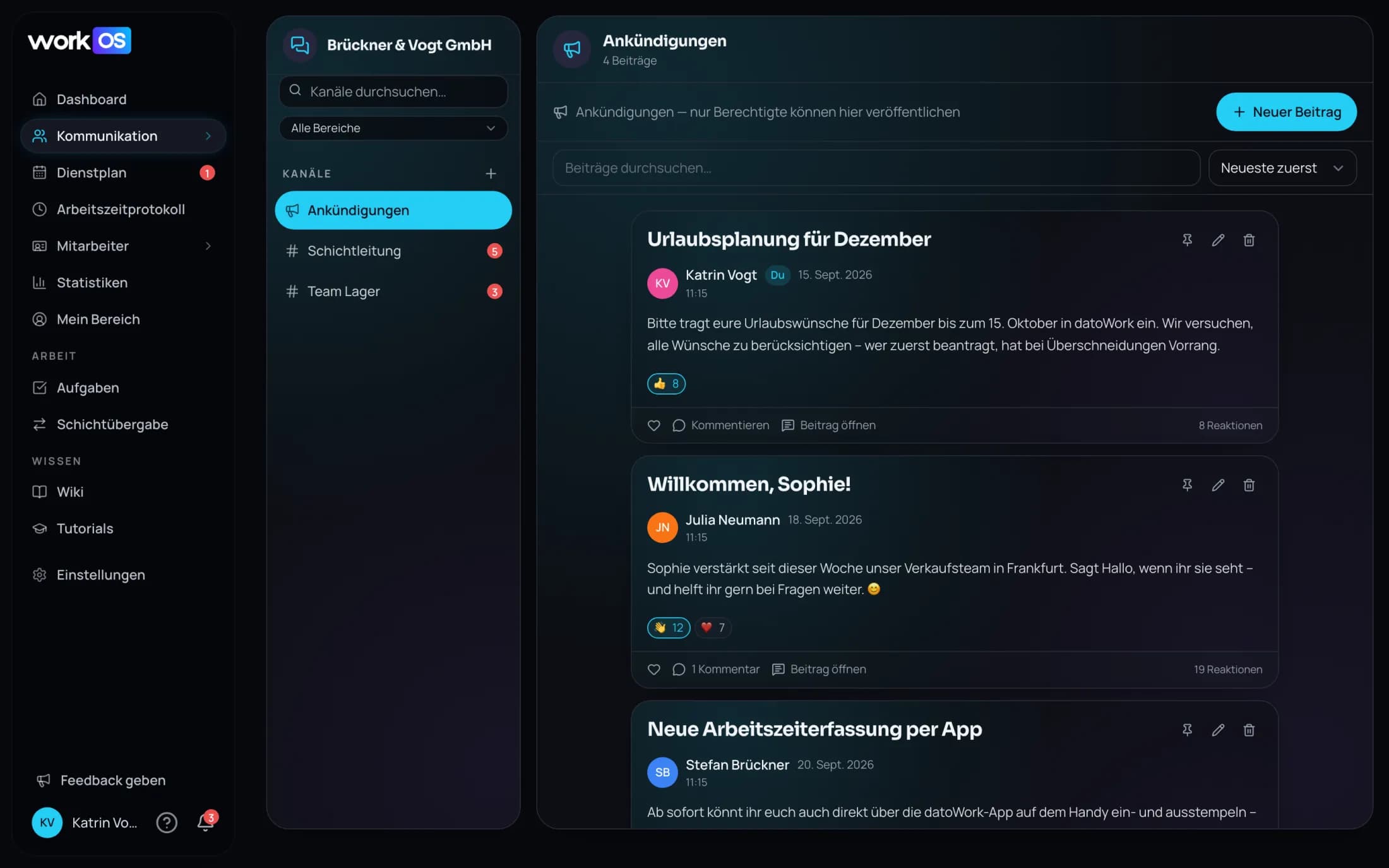Edit the Neue Arbeitszeiterfassung per App post

coord(1218,730)
